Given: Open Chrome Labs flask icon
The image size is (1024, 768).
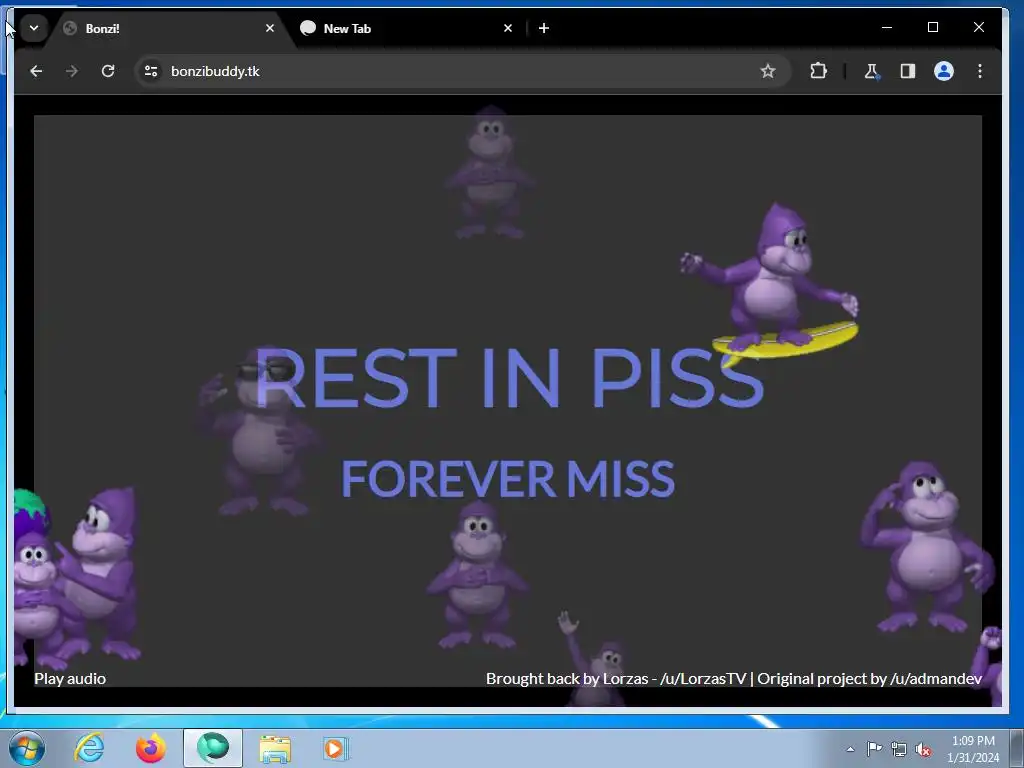Looking at the screenshot, I should pos(872,71).
